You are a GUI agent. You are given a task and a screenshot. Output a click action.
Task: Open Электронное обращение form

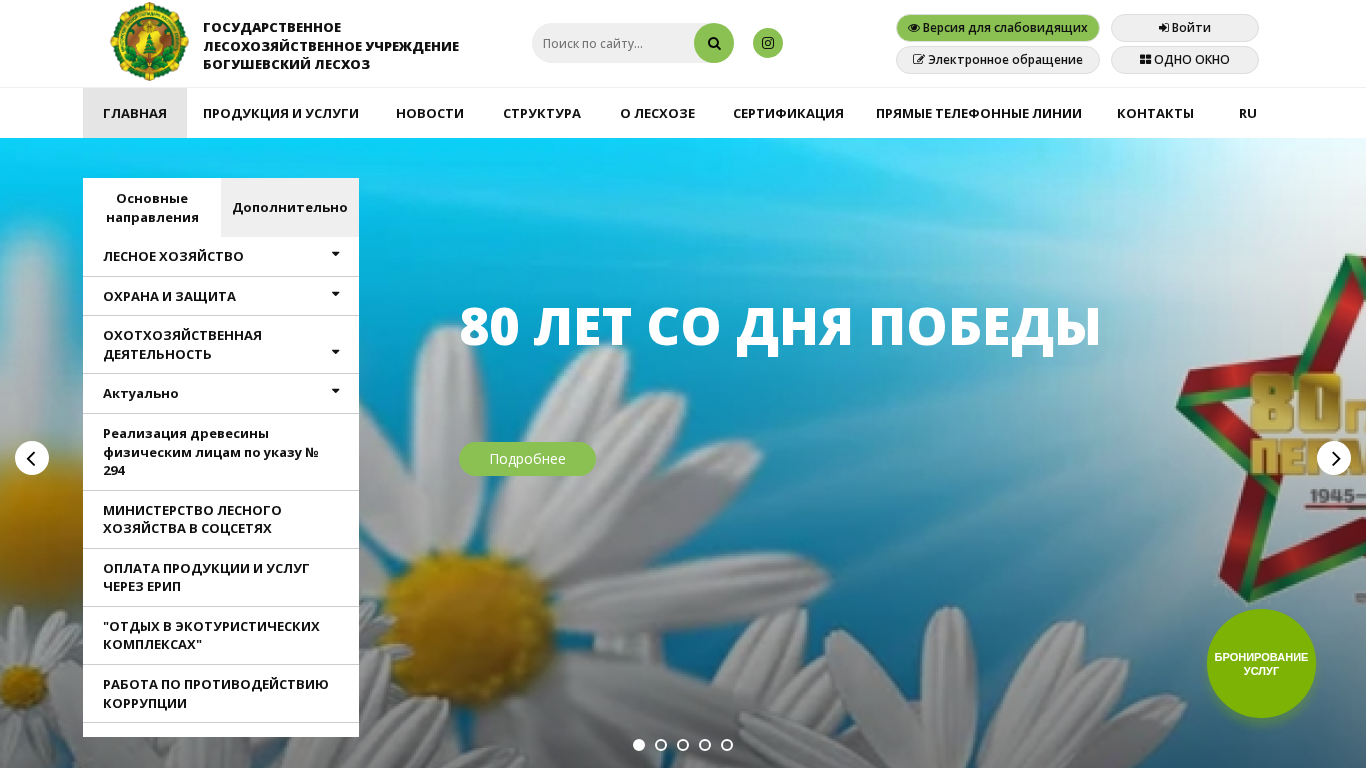click(x=998, y=60)
